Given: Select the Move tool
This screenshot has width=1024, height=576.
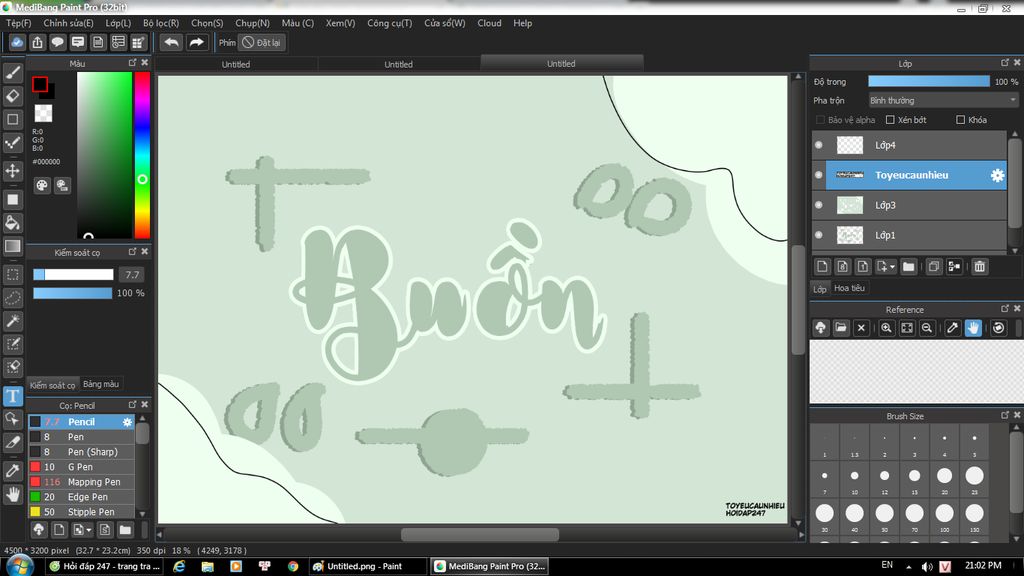Looking at the screenshot, I should pos(12,171).
